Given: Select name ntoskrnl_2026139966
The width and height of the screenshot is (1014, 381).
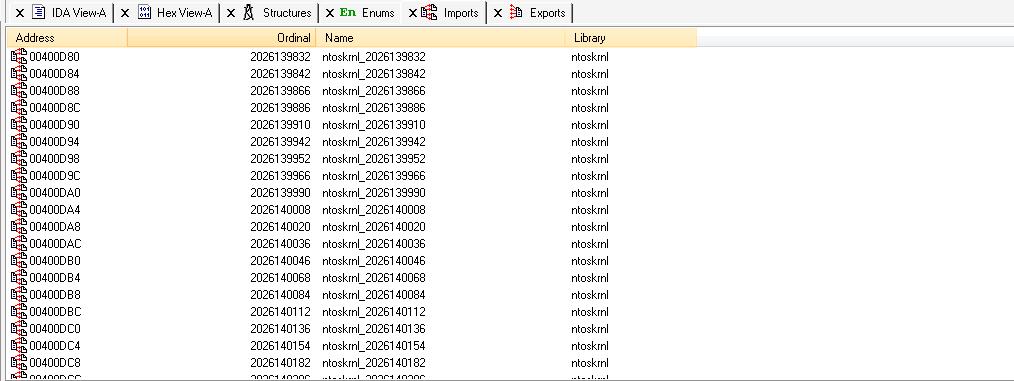Looking at the screenshot, I should (374, 176).
